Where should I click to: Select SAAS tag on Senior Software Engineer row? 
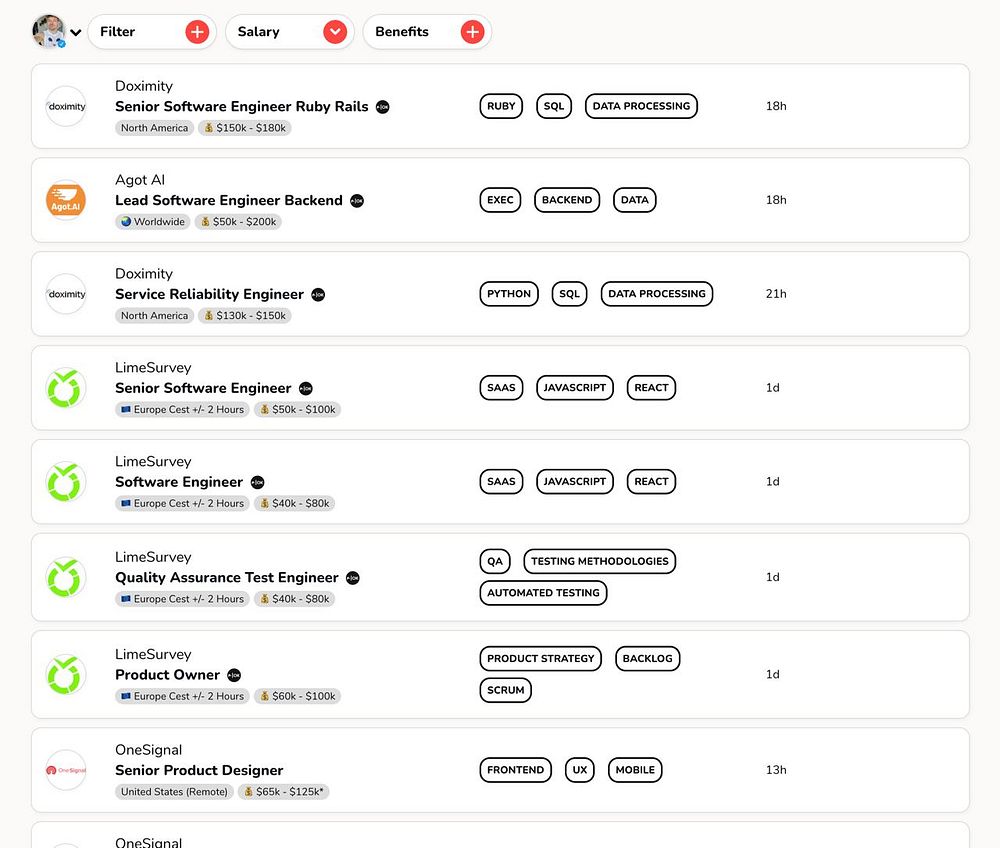(x=501, y=388)
